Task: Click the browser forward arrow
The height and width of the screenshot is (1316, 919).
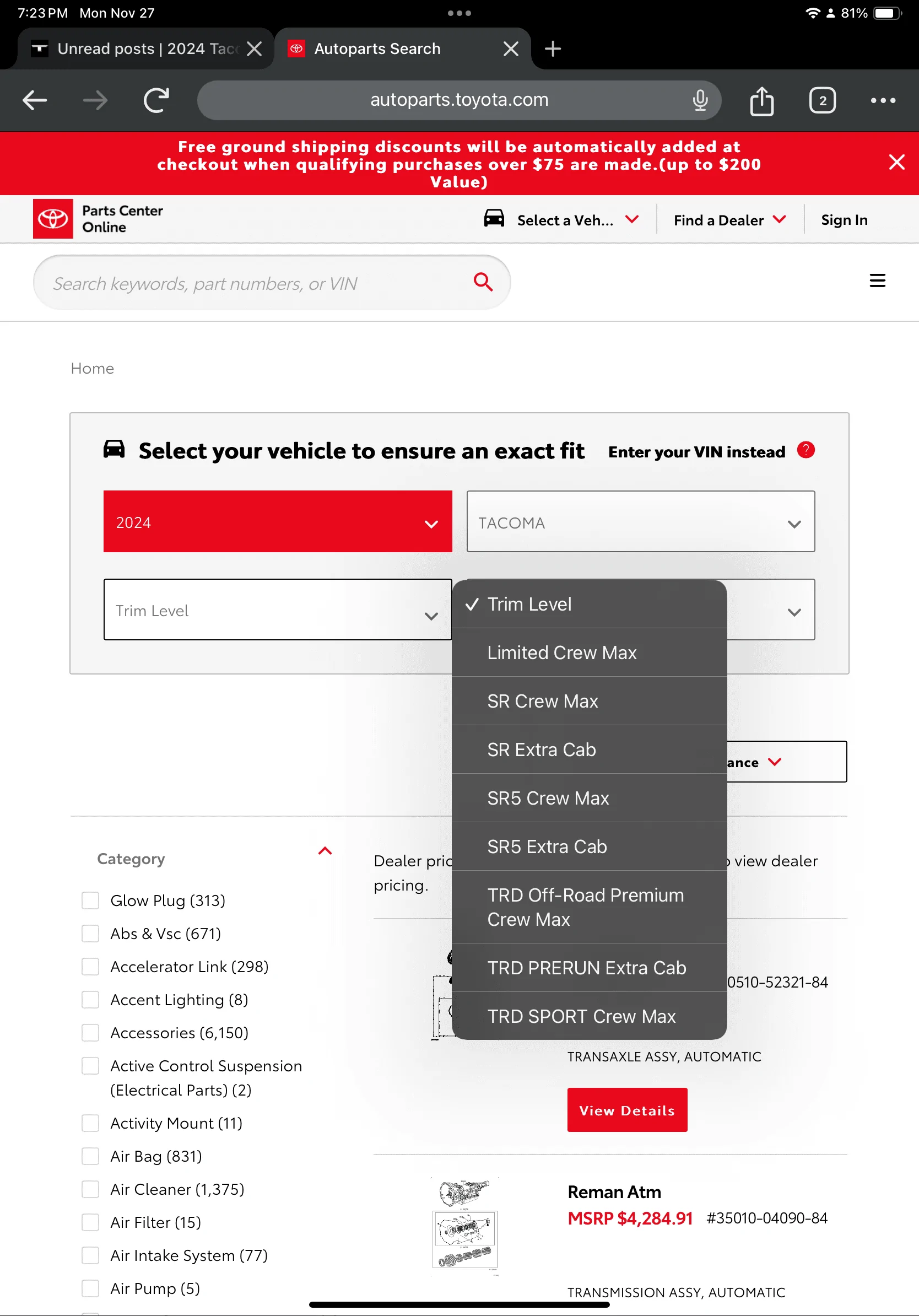Action: coord(95,100)
